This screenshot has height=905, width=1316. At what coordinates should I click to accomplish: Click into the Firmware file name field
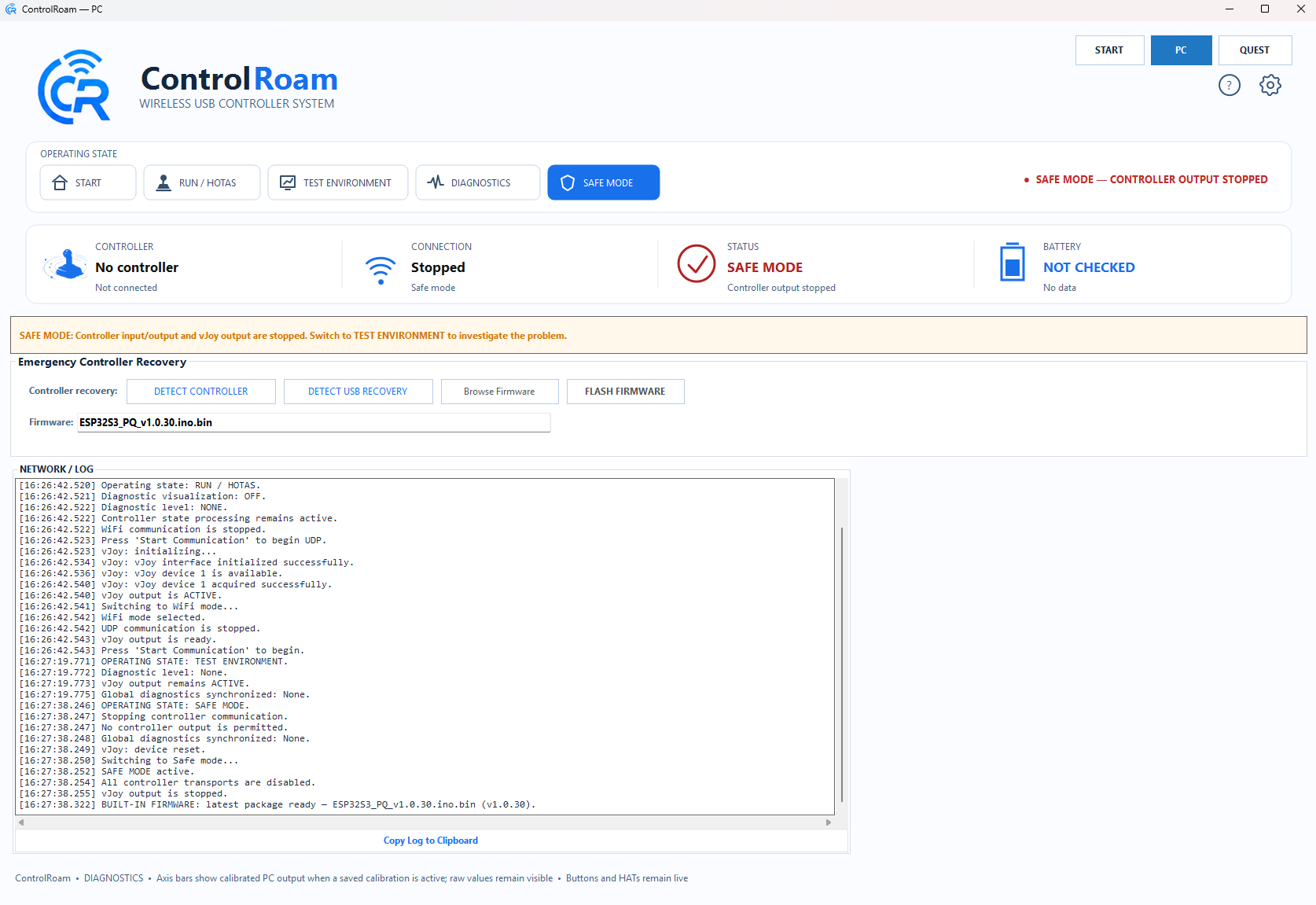(314, 422)
